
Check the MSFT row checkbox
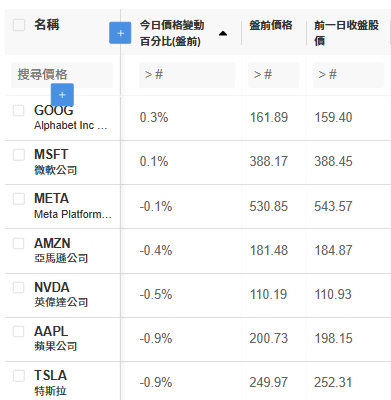(19, 155)
